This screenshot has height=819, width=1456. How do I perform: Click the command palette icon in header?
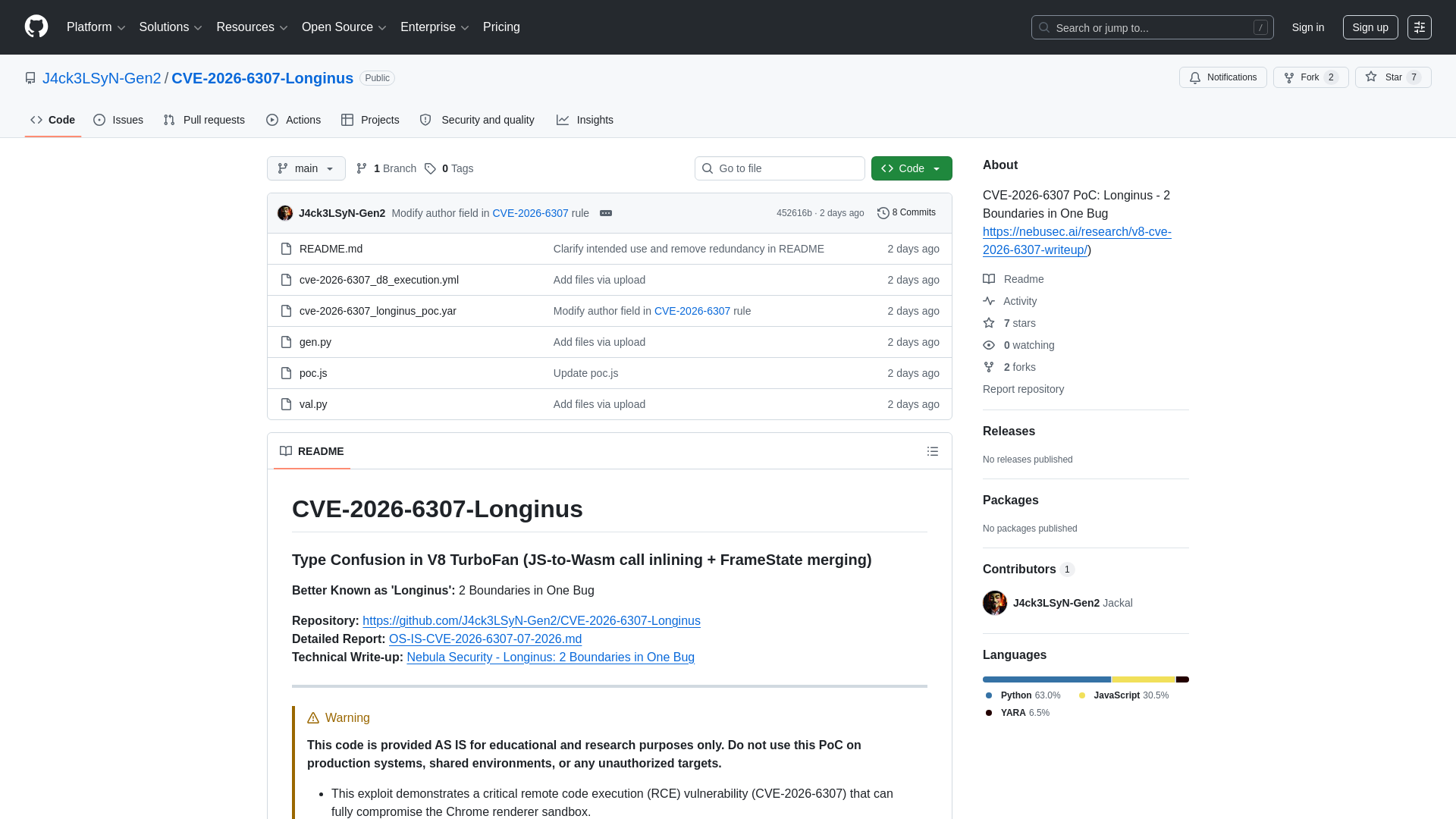(x=1419, y=27)
